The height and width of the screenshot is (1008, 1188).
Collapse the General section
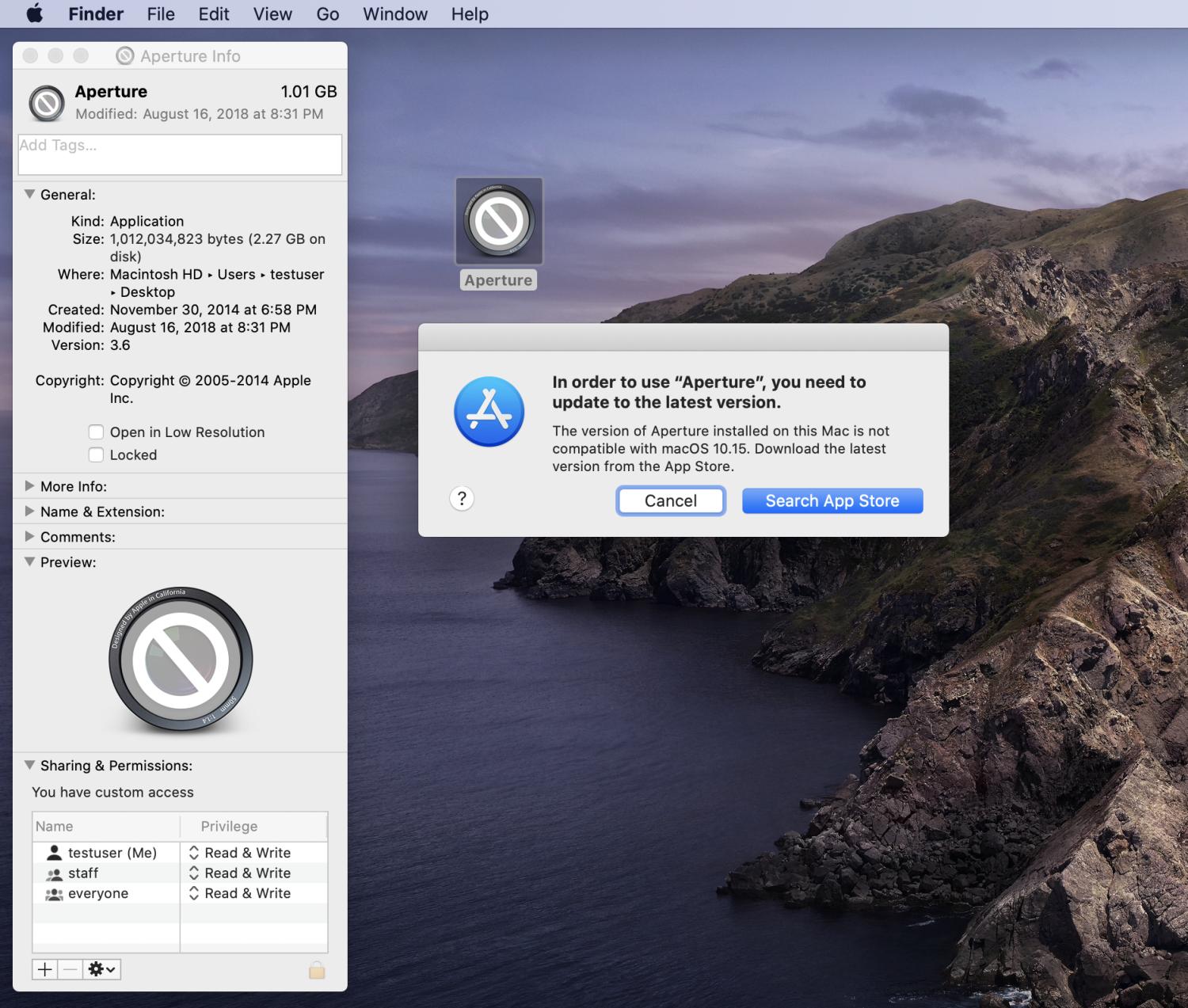(29, 194)
